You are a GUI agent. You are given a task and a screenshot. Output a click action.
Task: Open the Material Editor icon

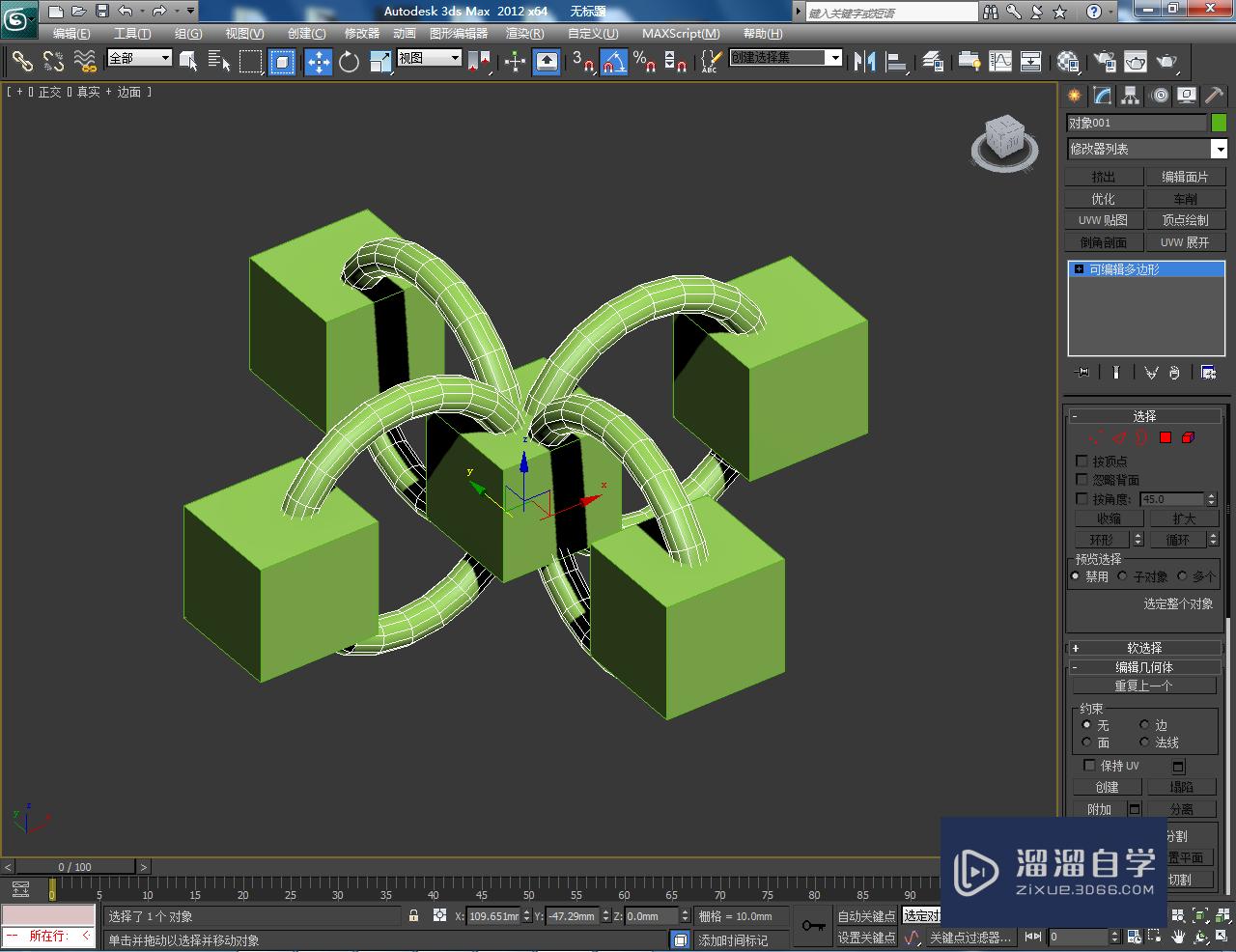(1067, 61)
